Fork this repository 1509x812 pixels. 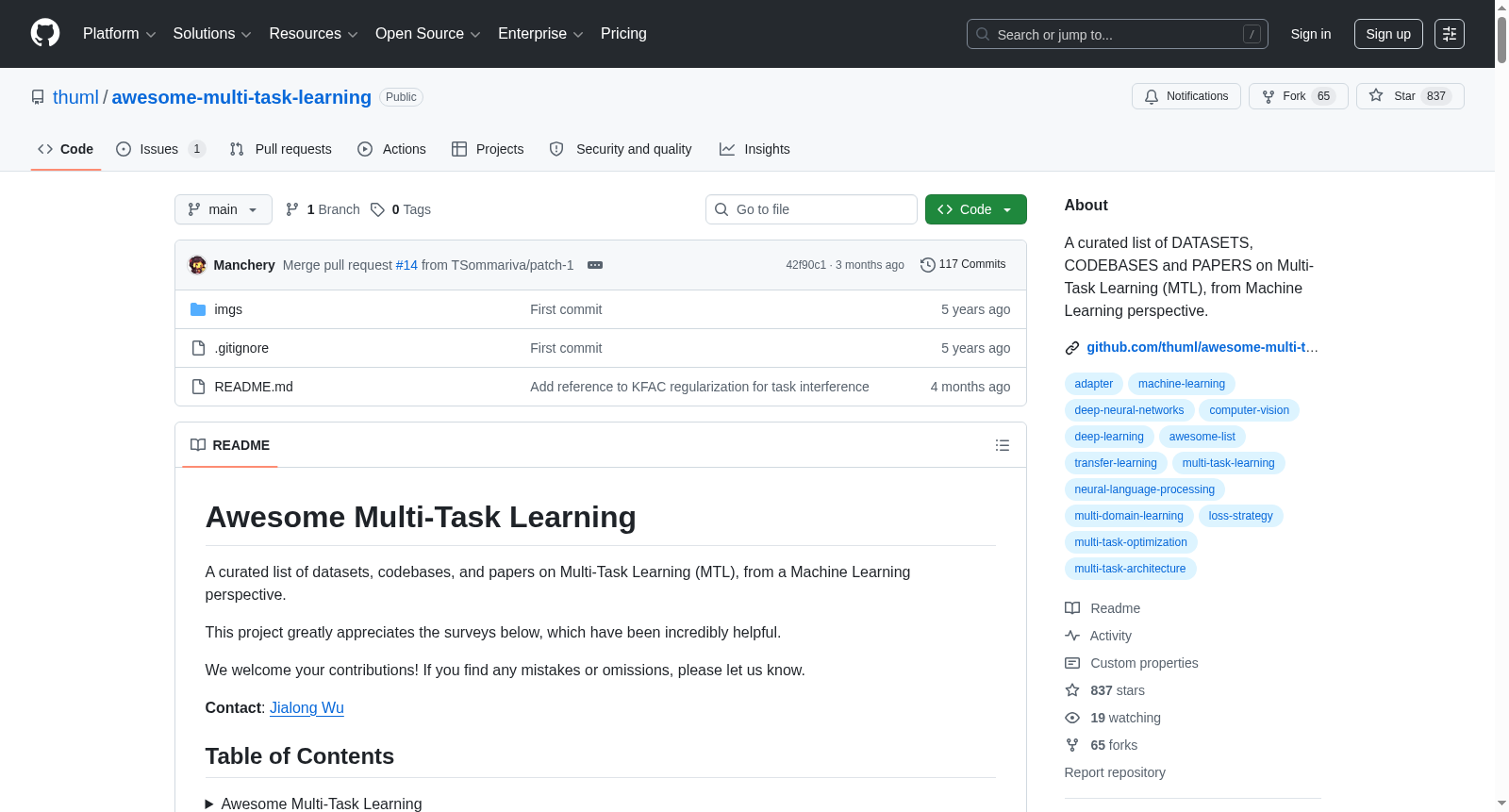(1299, 96)
